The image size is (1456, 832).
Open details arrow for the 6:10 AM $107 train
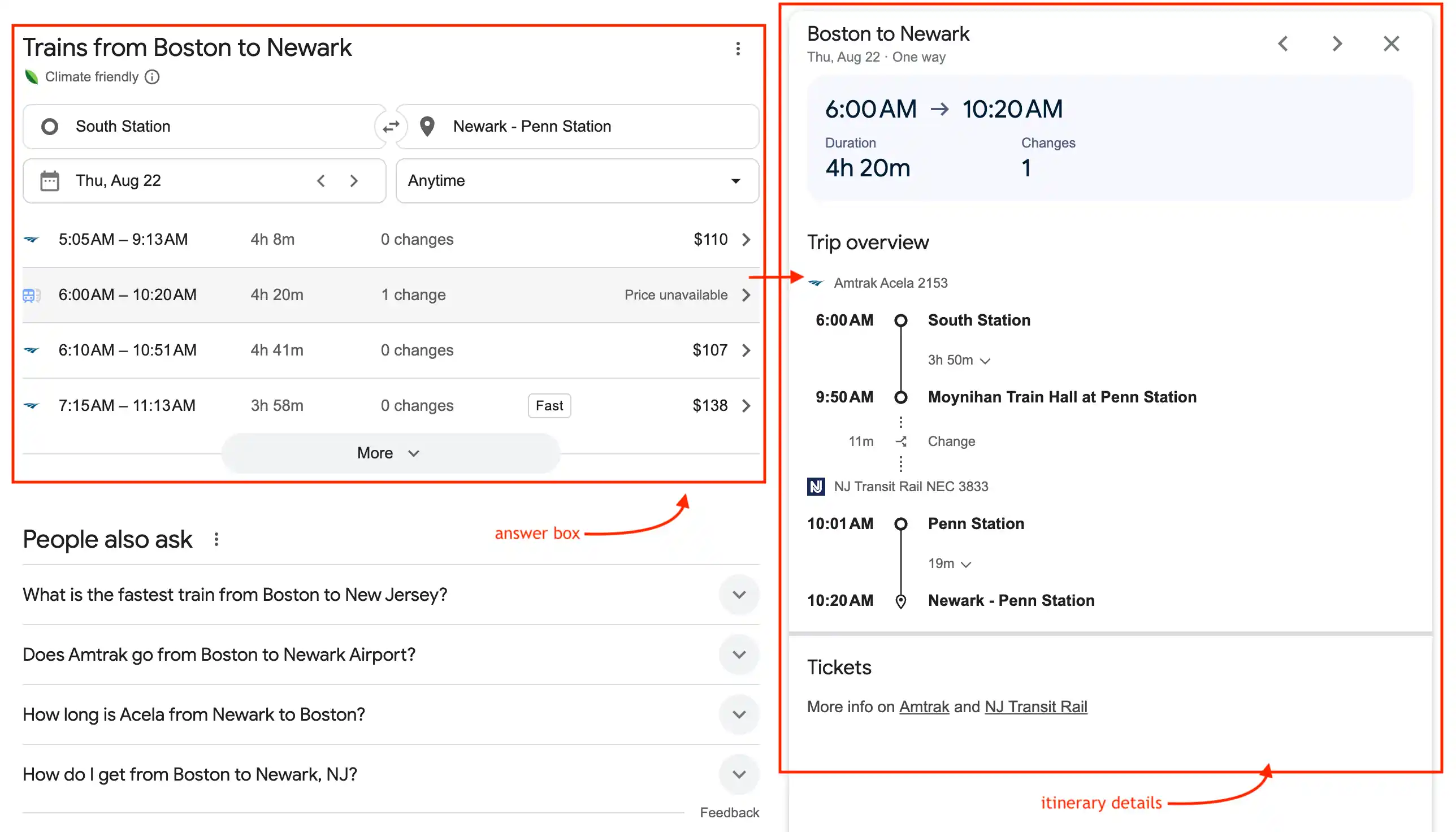746,350
